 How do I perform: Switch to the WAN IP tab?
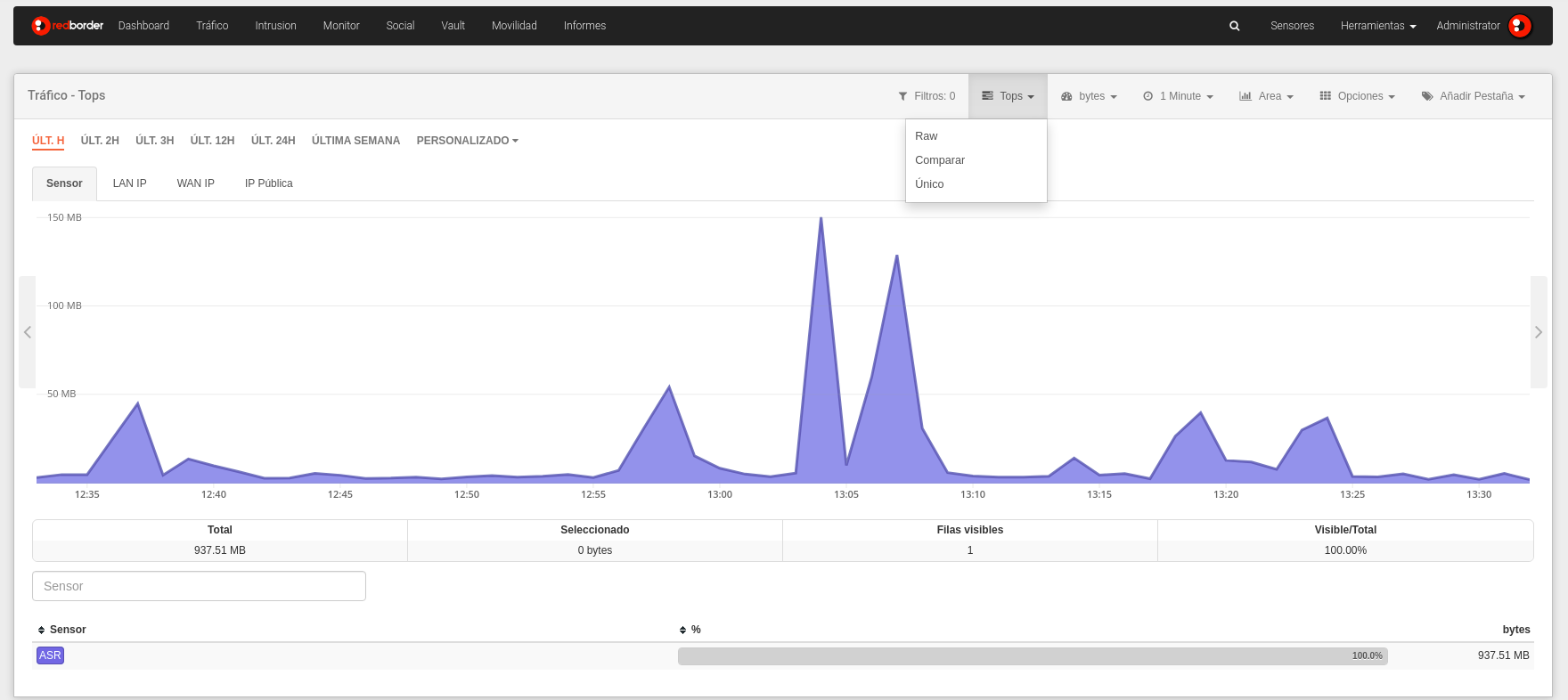pos(196,183)
